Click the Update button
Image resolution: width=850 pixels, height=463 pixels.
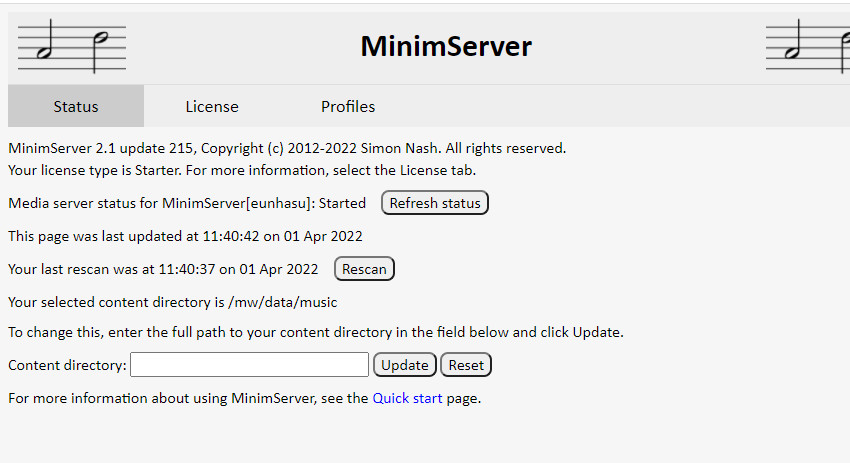point(405,365)
